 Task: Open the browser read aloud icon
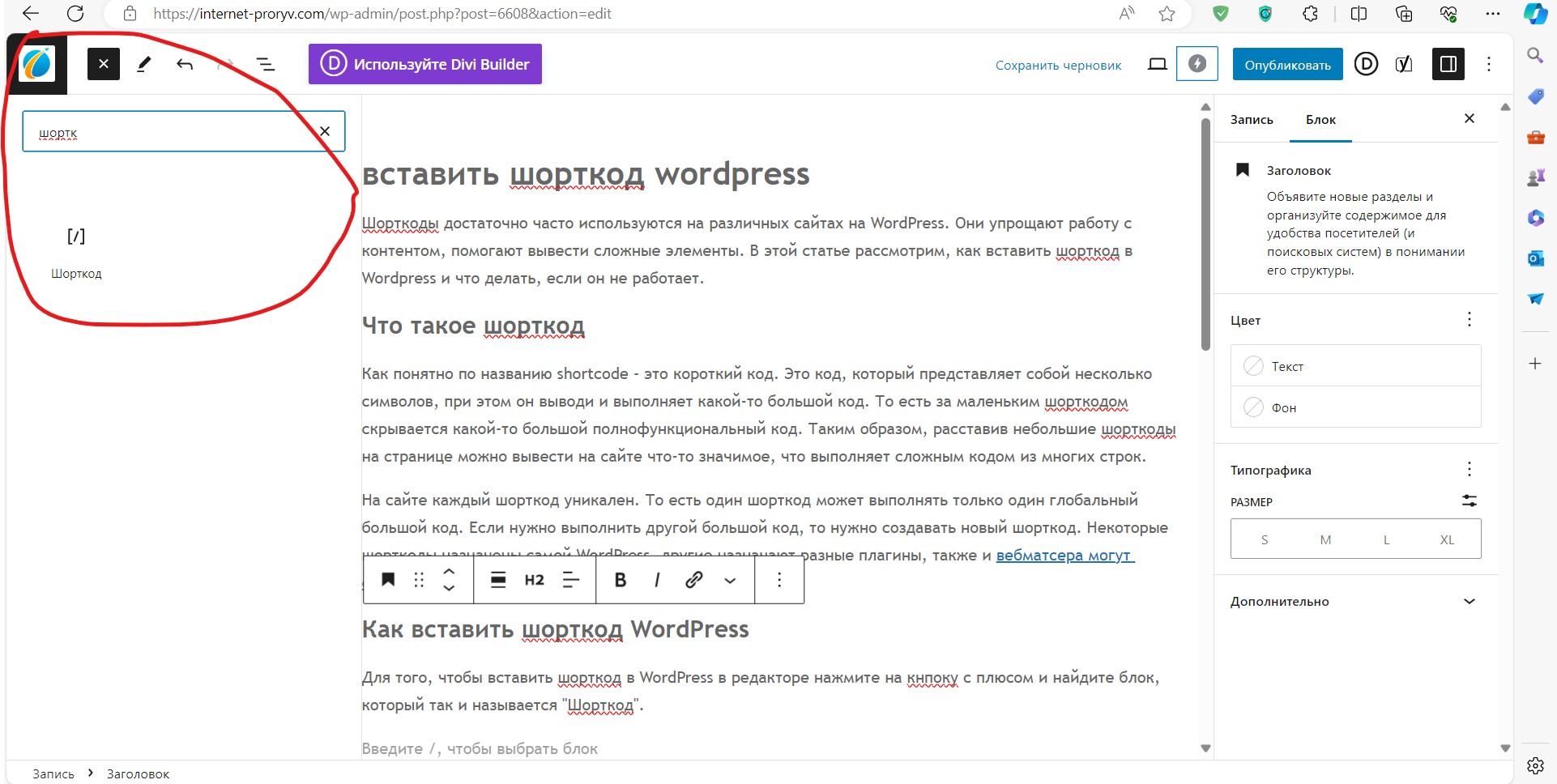pos(1127,13)
